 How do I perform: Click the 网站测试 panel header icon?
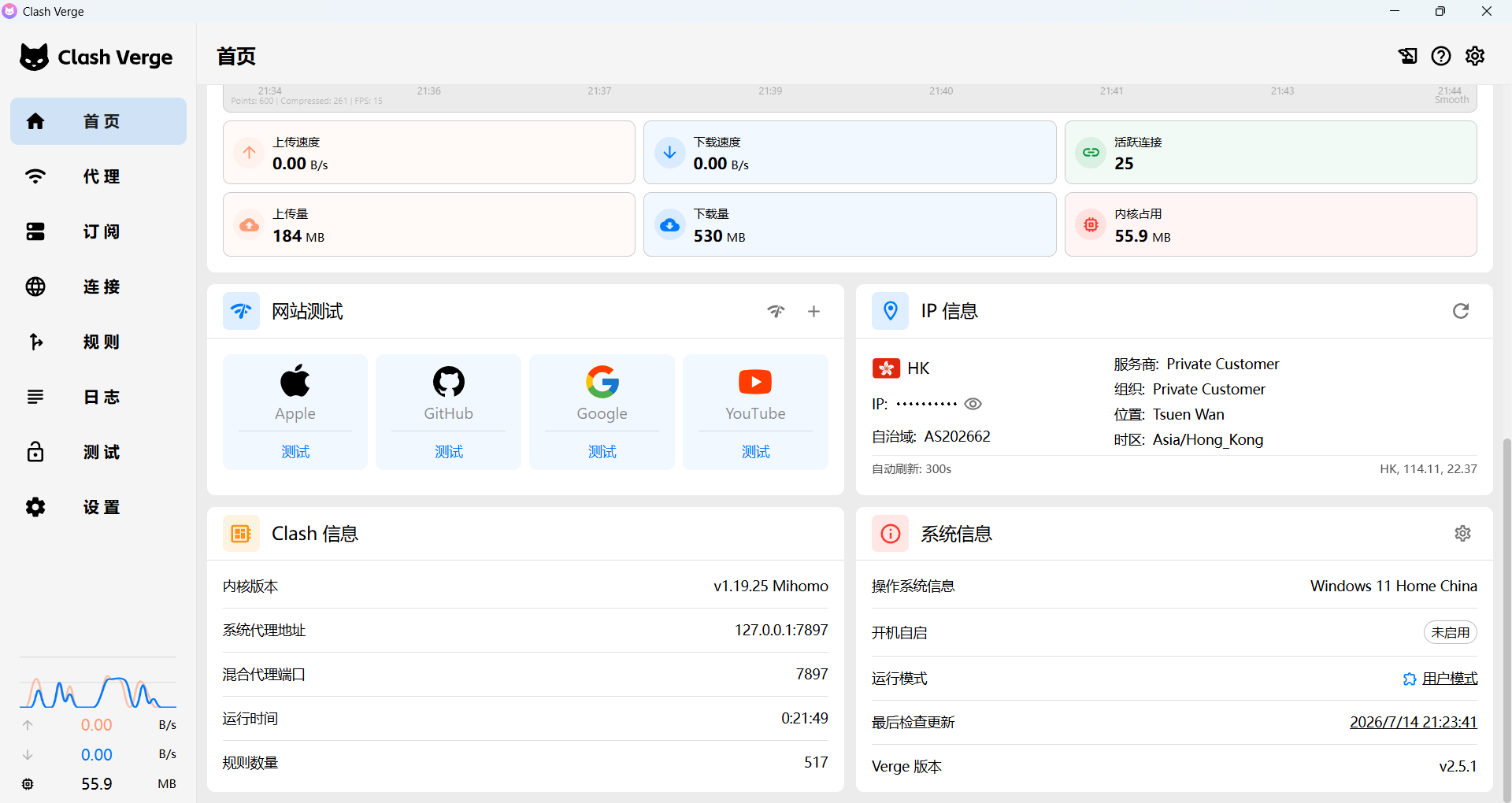(241, 311)
